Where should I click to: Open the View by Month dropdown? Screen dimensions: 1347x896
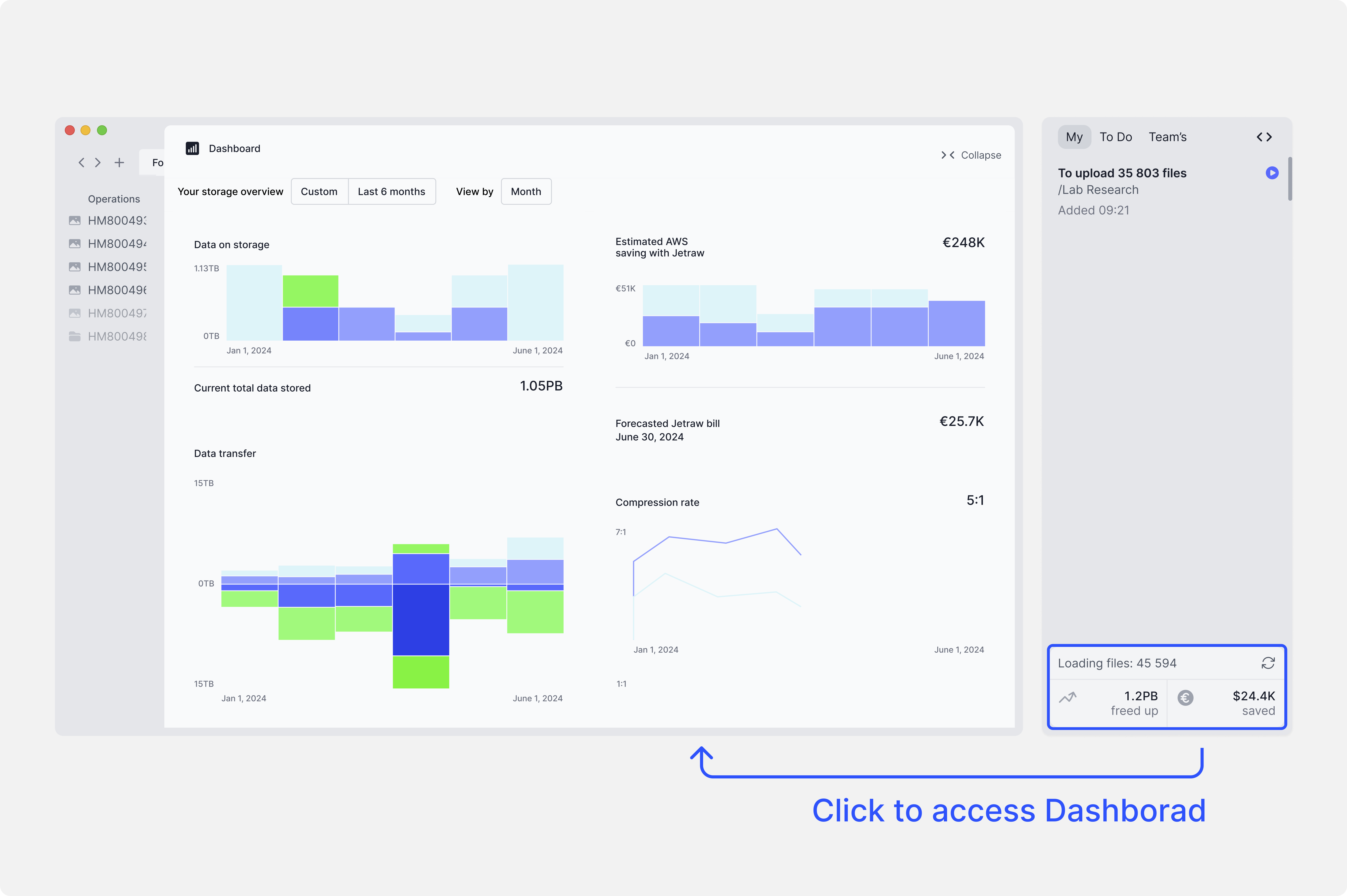pos(526,191)
